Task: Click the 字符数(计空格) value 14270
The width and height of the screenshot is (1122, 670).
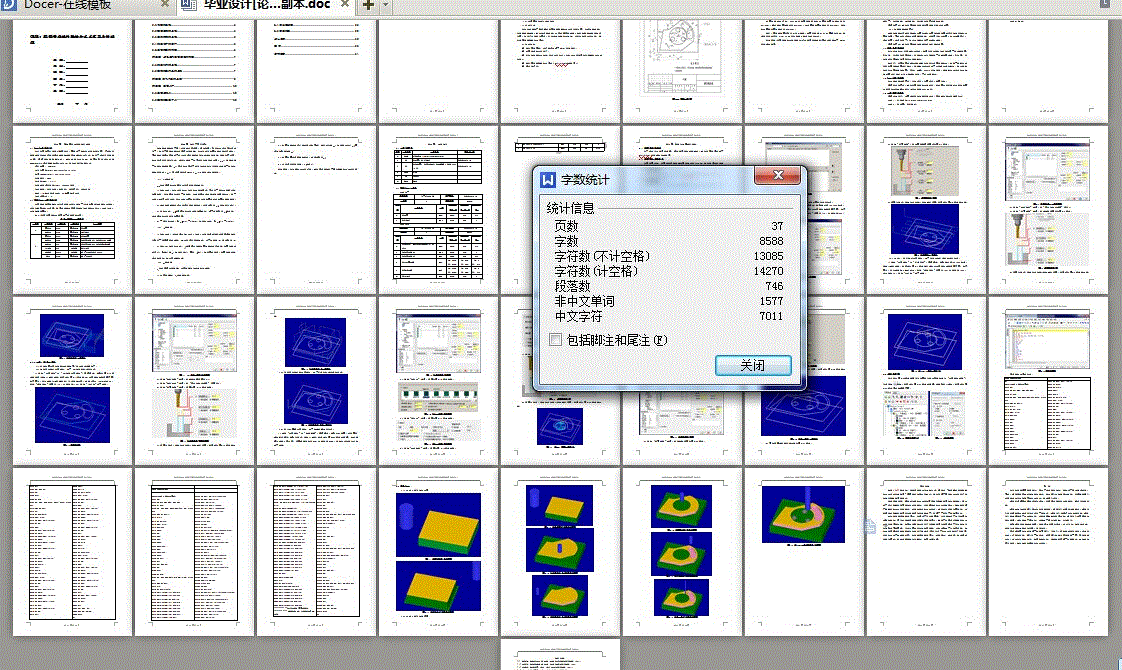Action: tap(768, 271)
